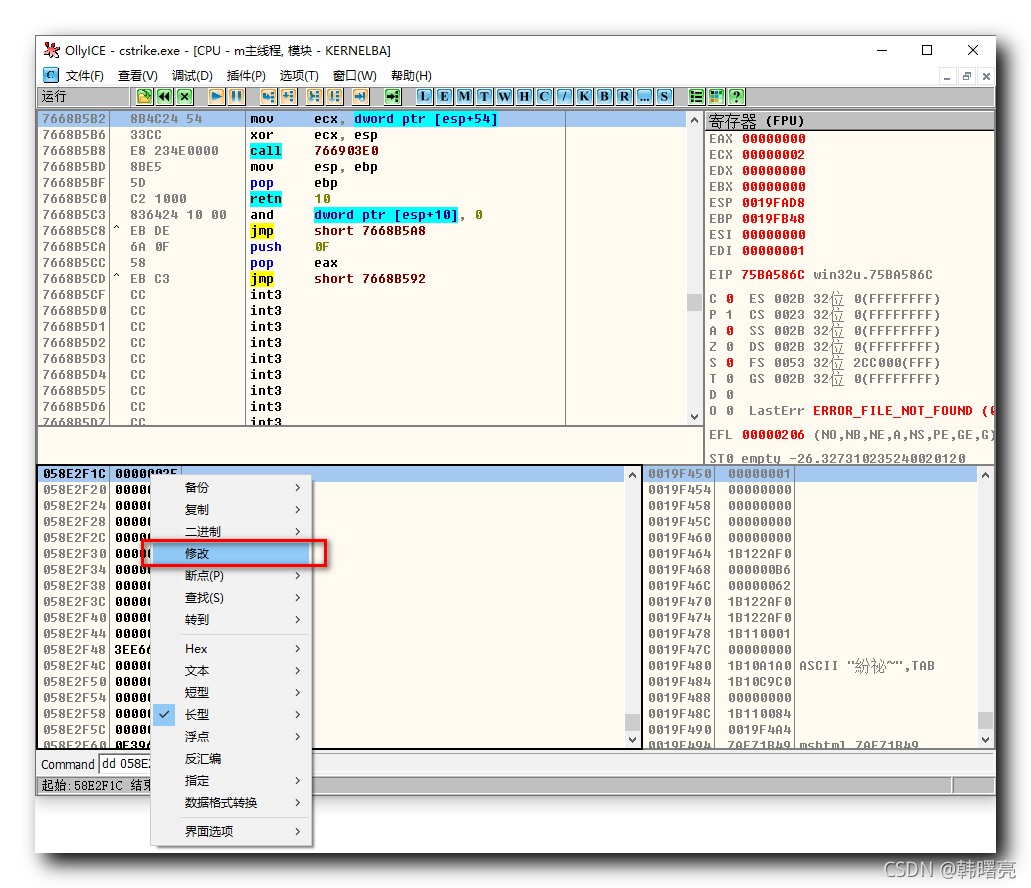Open Executable modules with E button
The width and height of the screenshot is (1031, 888).
pos(444,97)
